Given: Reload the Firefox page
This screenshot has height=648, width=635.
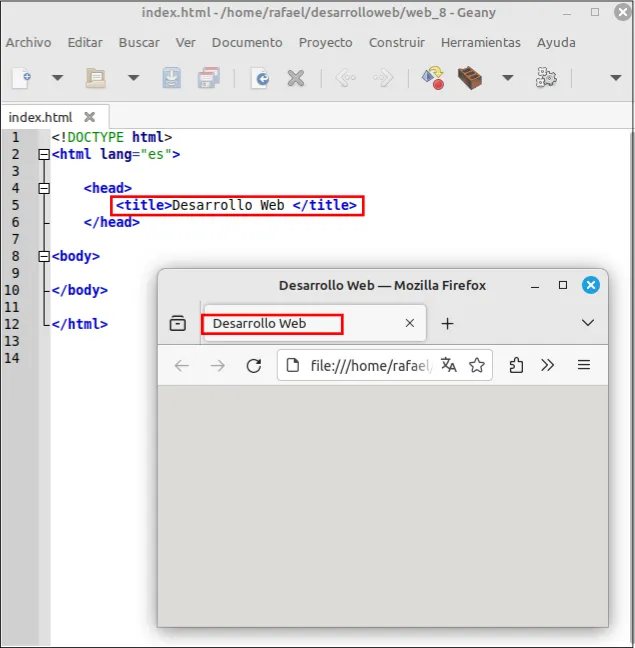Looking at the screenshot, I should click(254, 366).
